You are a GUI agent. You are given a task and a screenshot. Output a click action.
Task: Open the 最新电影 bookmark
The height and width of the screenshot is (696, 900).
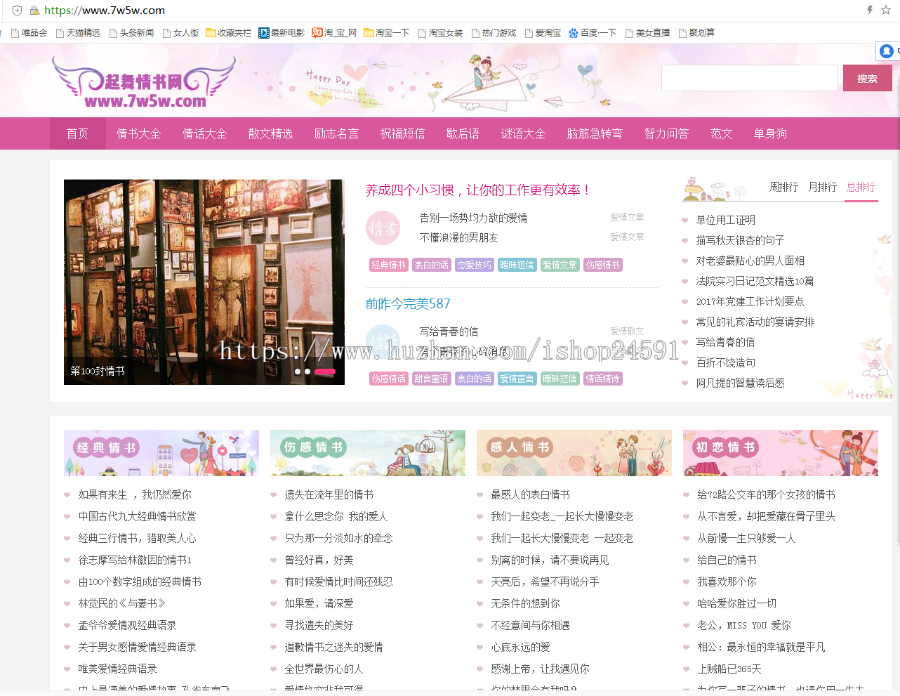click(281, 33)
